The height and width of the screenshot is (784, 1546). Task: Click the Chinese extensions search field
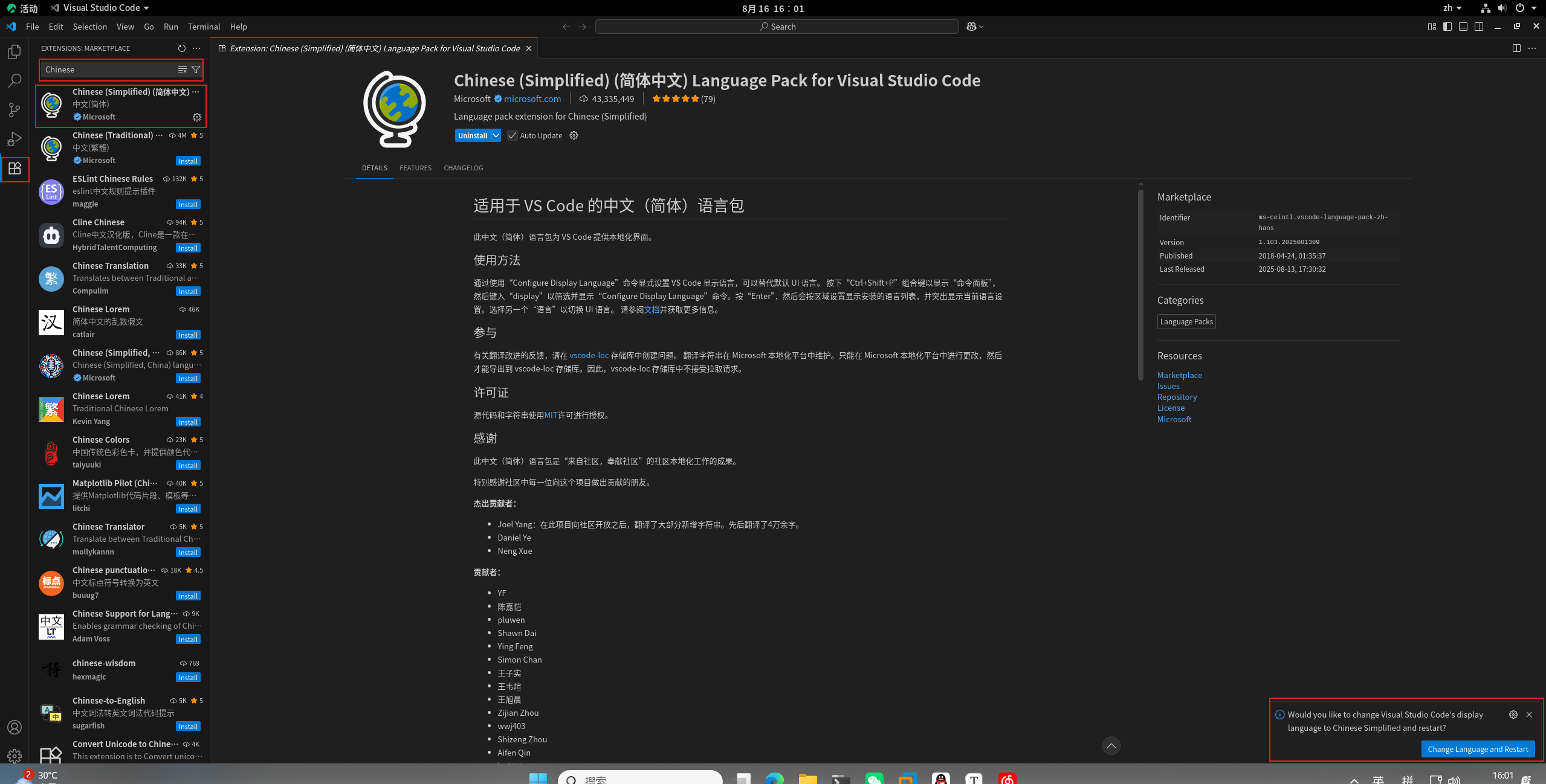pos(109,69)
